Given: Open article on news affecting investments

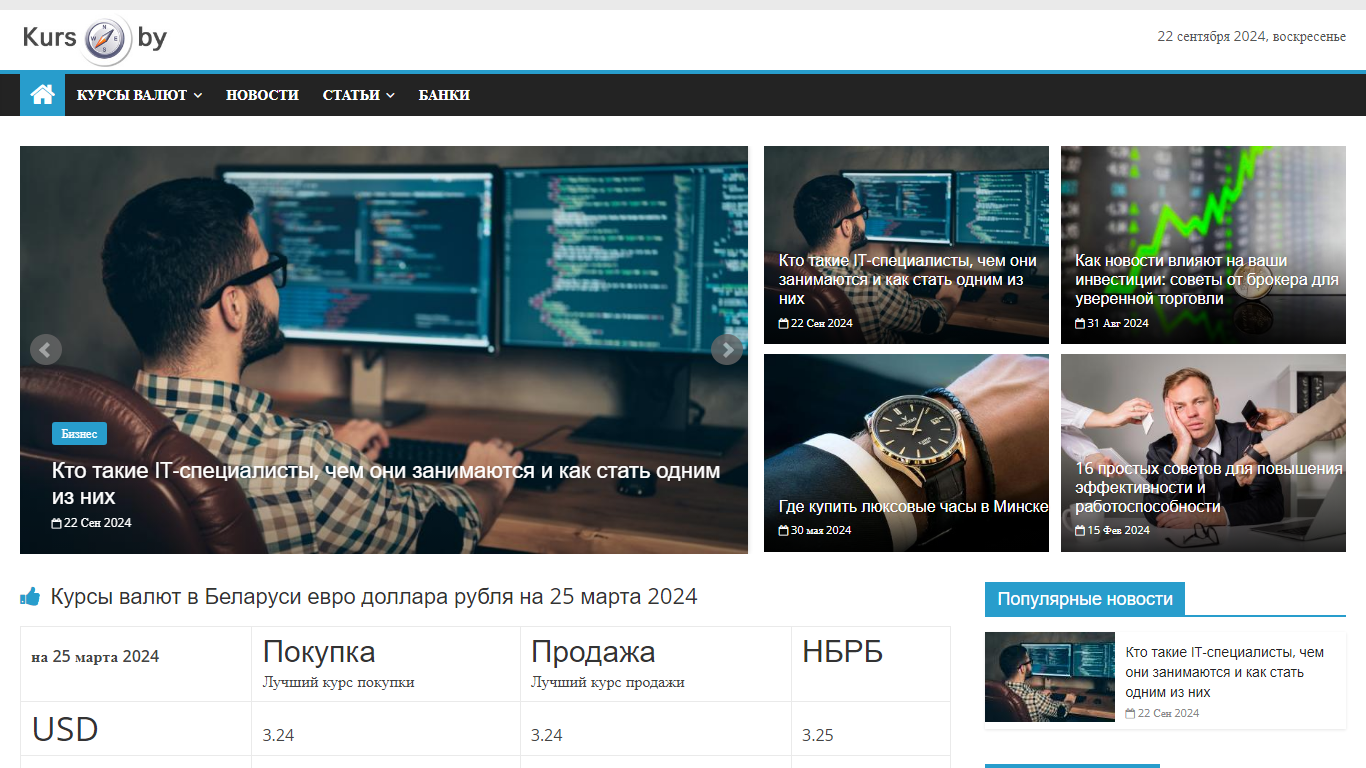Looking at the screenshot, I should [x=1207, y=279].
